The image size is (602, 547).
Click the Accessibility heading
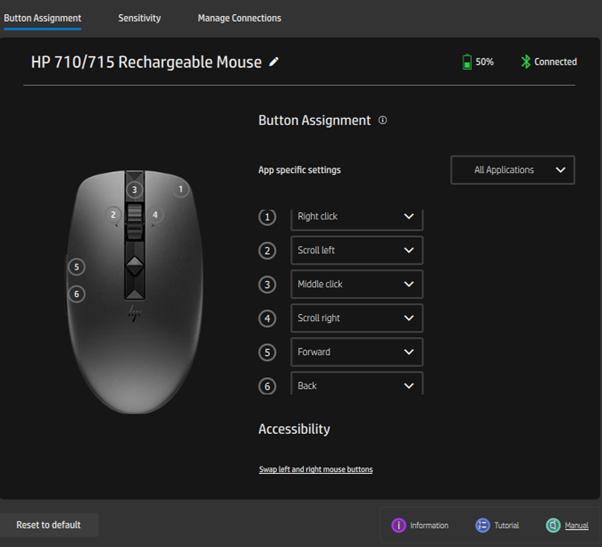294,429
